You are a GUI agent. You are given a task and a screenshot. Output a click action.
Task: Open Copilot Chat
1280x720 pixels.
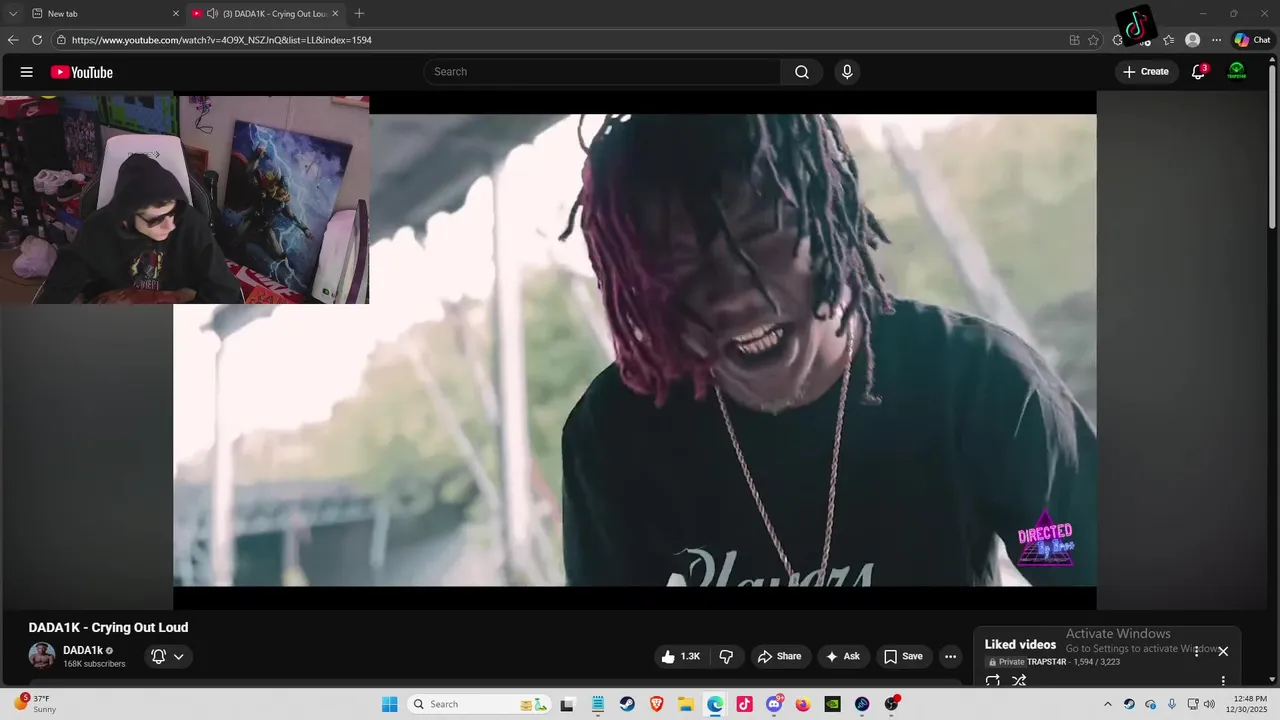1252,40
